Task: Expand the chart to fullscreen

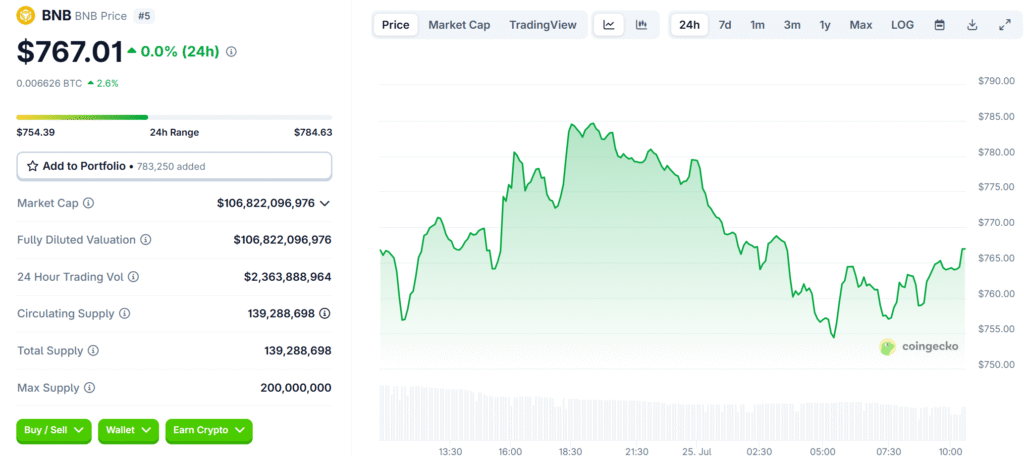Action: click(1004, 25)
